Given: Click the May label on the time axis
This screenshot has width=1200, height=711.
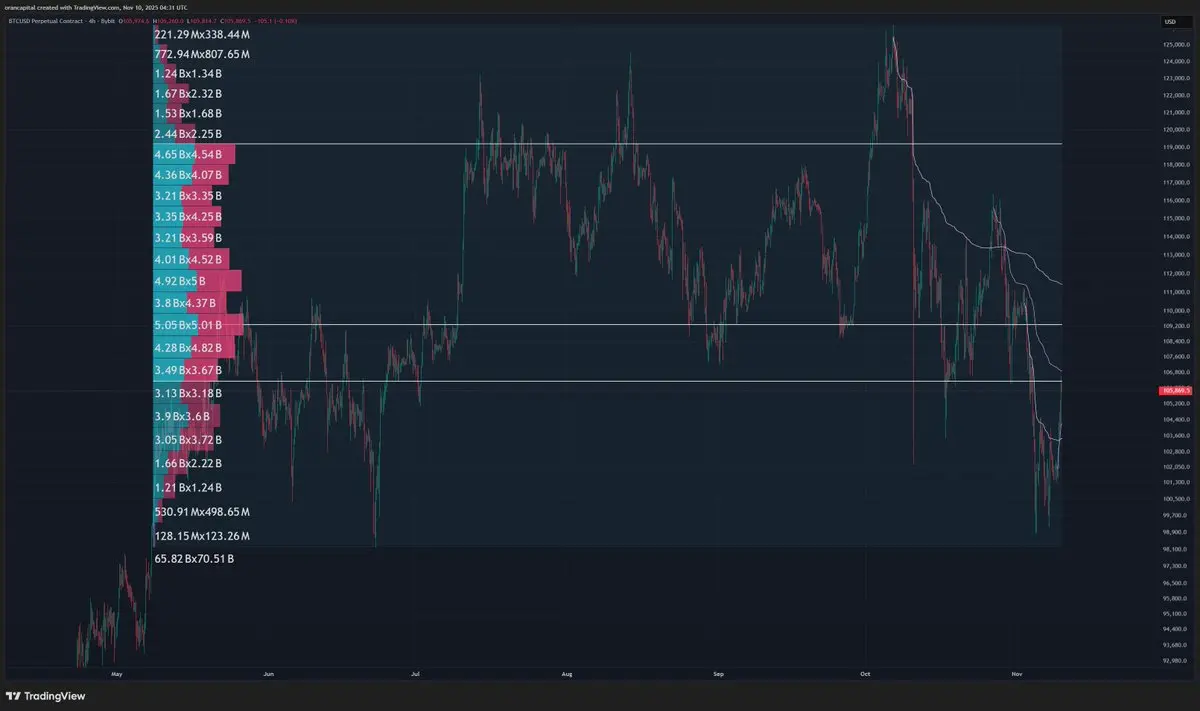Looking at the screenshot, I should coord(117,675).
